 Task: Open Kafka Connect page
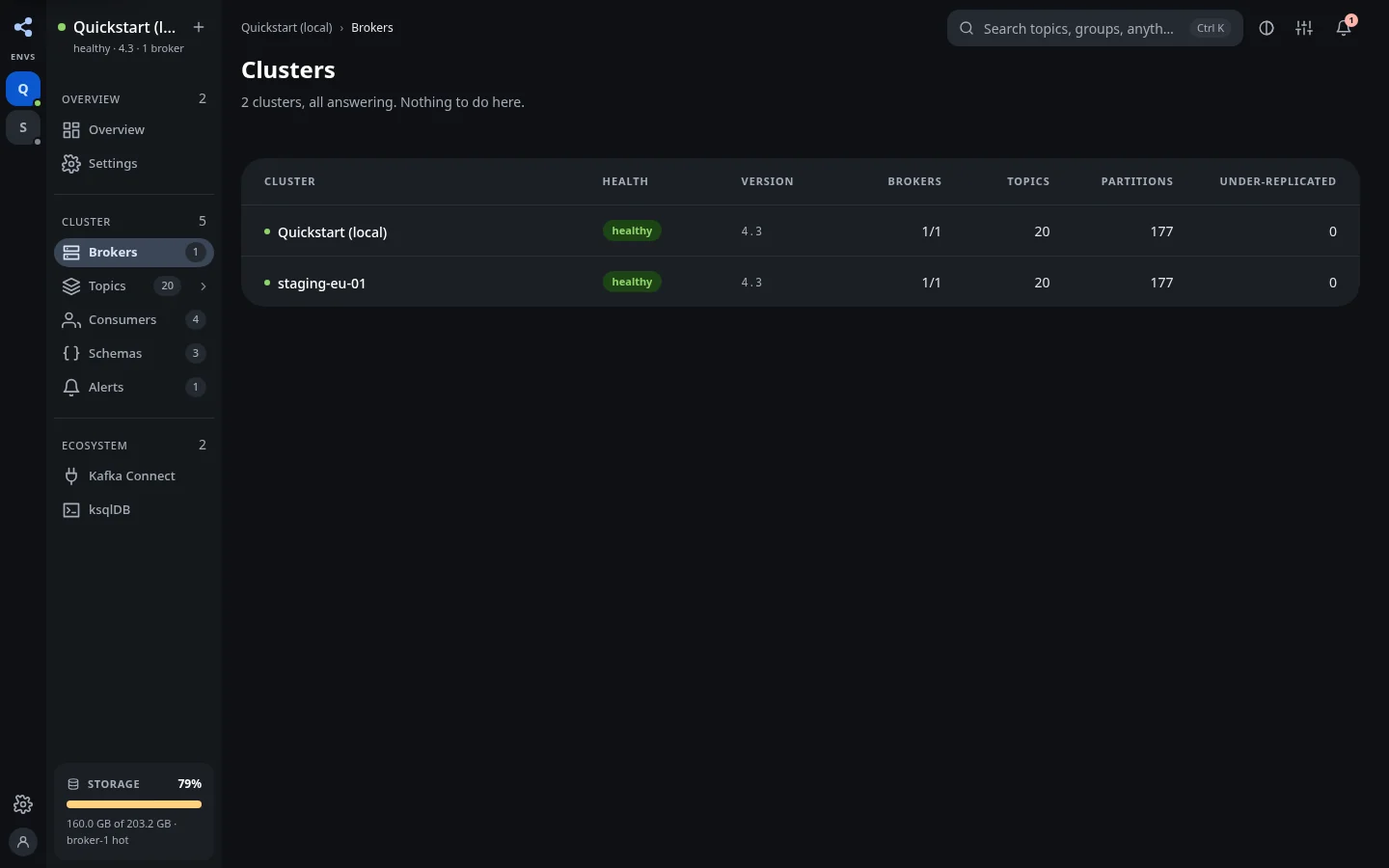click(134, 475)
